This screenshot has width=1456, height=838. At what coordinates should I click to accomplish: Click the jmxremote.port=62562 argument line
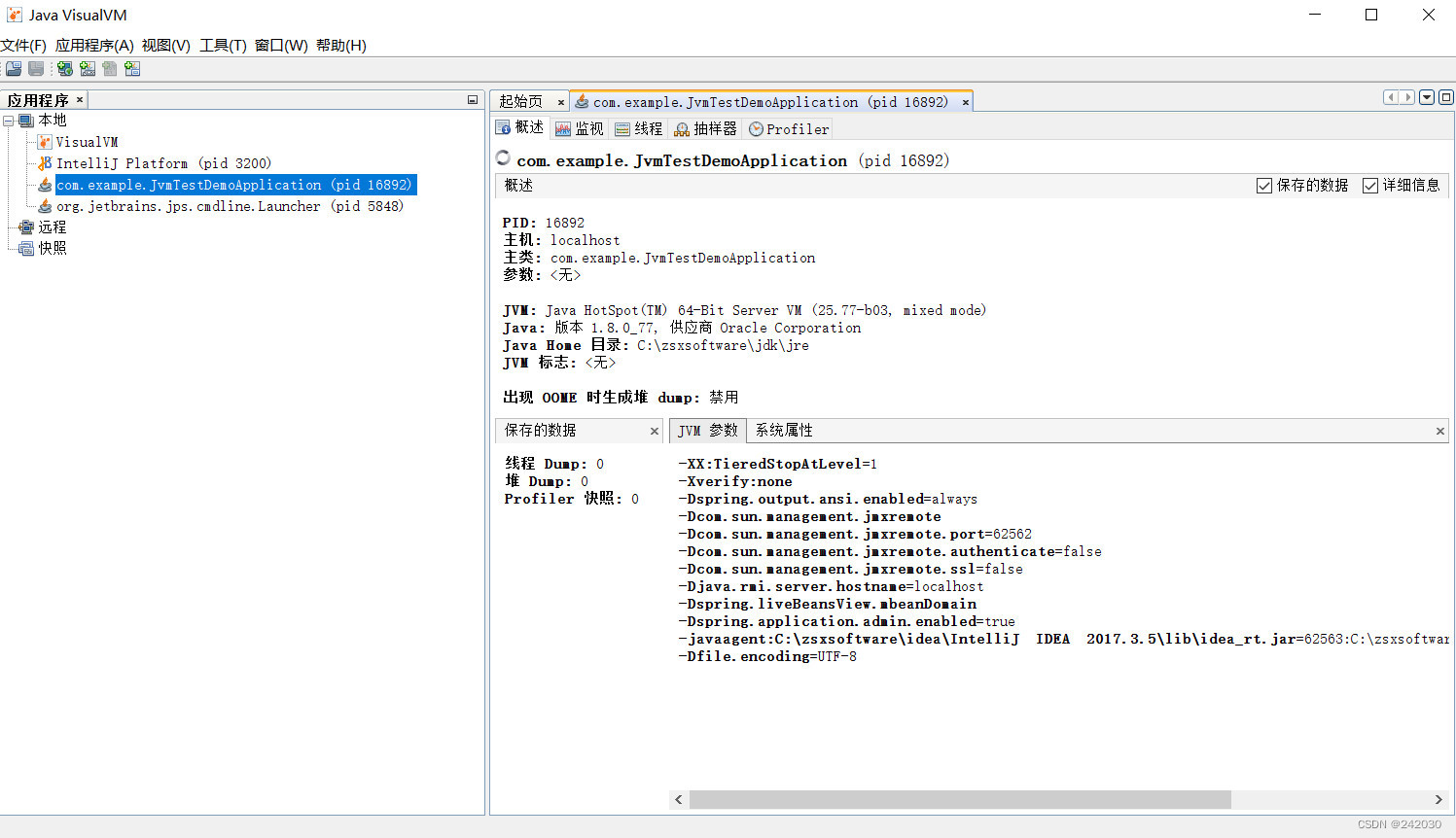(854, 534)
